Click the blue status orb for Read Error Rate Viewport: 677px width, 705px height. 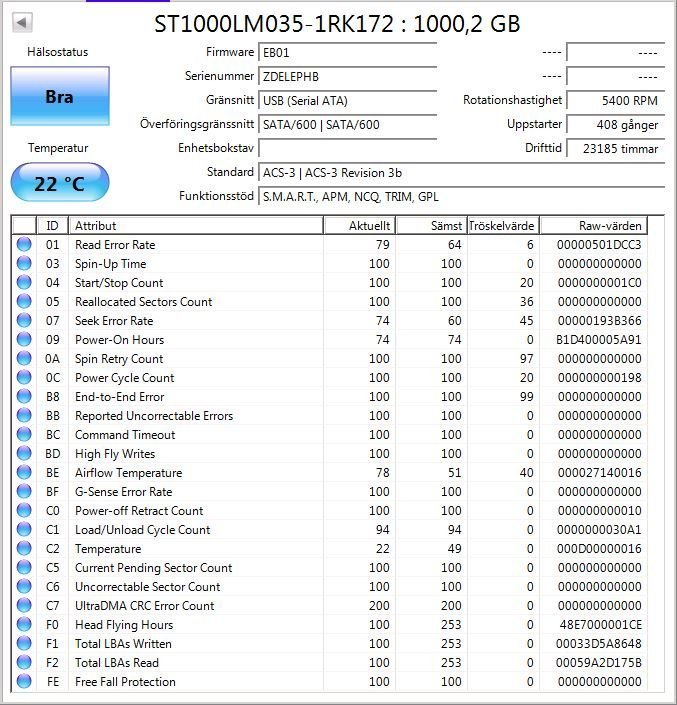point(24,245)
